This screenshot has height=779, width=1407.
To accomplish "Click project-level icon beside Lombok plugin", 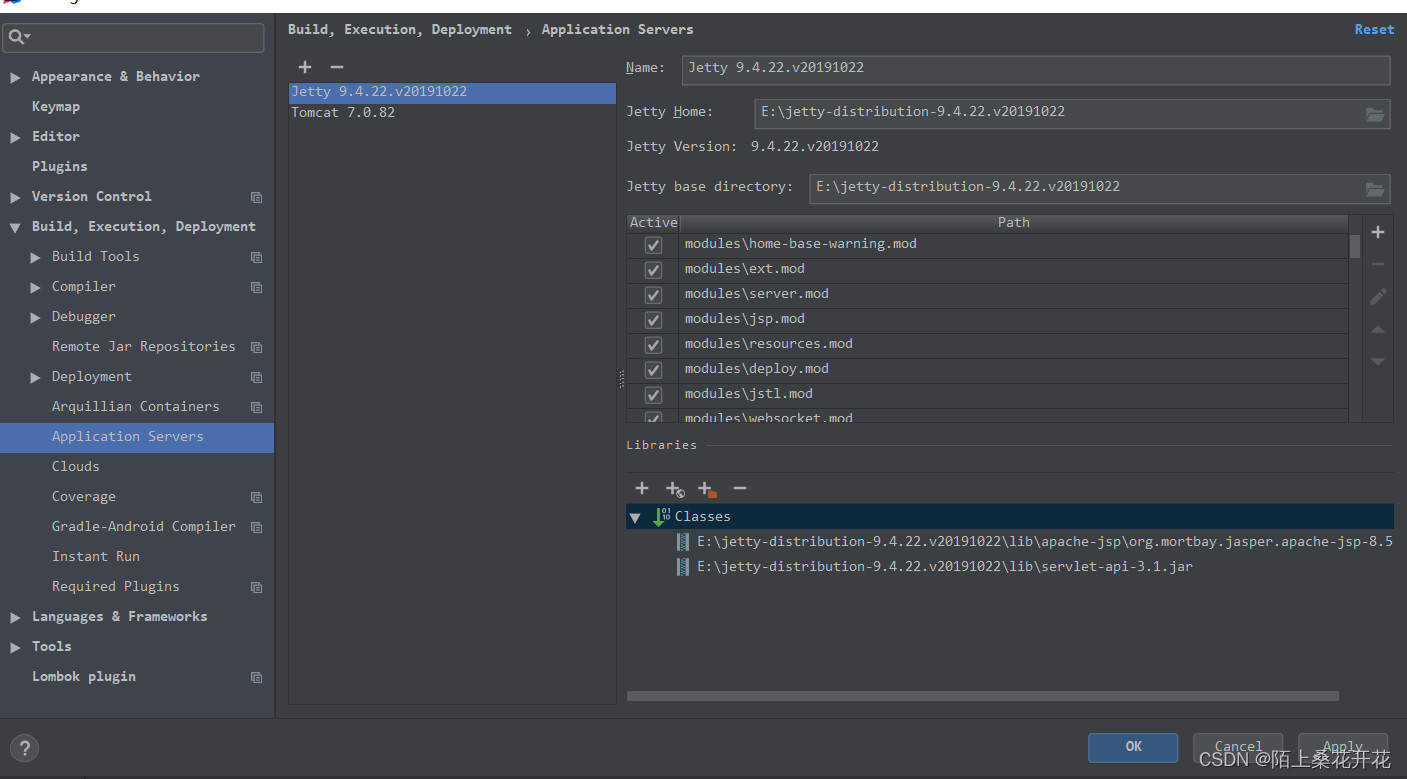I will 256,677.
